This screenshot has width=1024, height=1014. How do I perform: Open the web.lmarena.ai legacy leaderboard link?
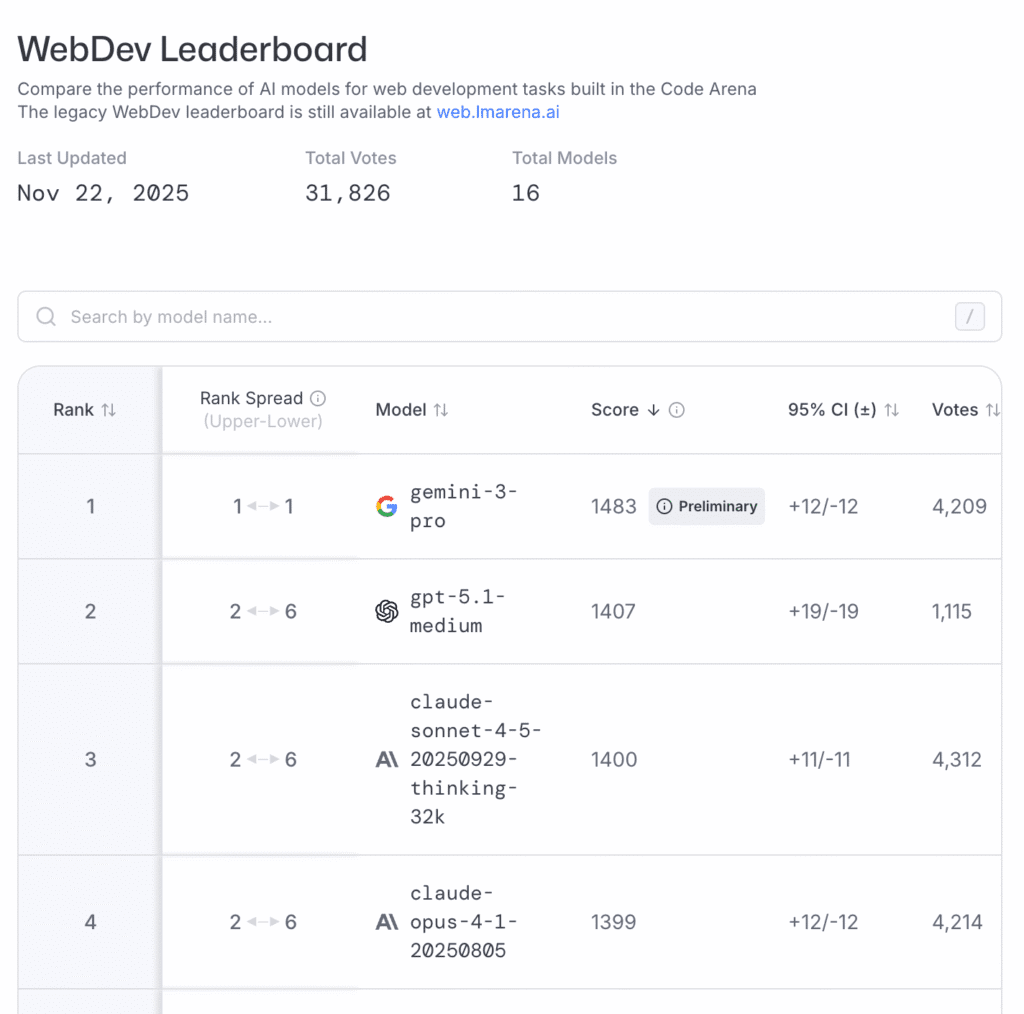click(x=498, y=112)
